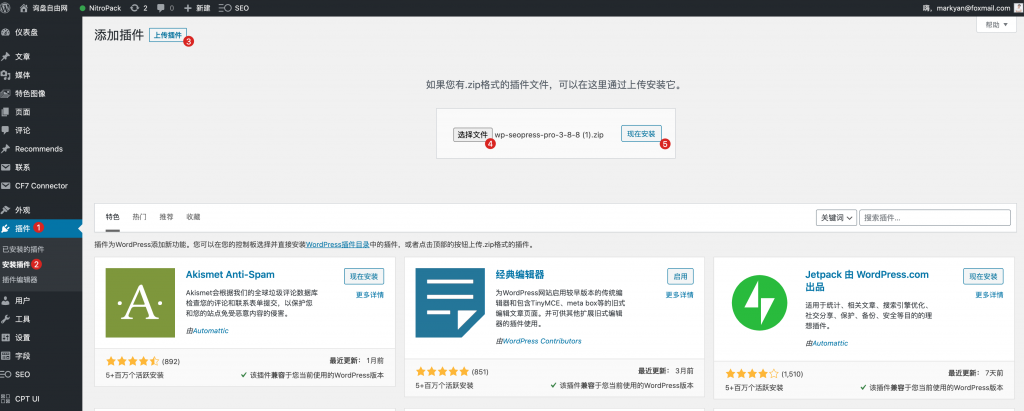The width and height of the screenshot is (1024, 411).
Task: Click the 新建 new content menu
Action: pyautogui.click(x=198, y=7)
